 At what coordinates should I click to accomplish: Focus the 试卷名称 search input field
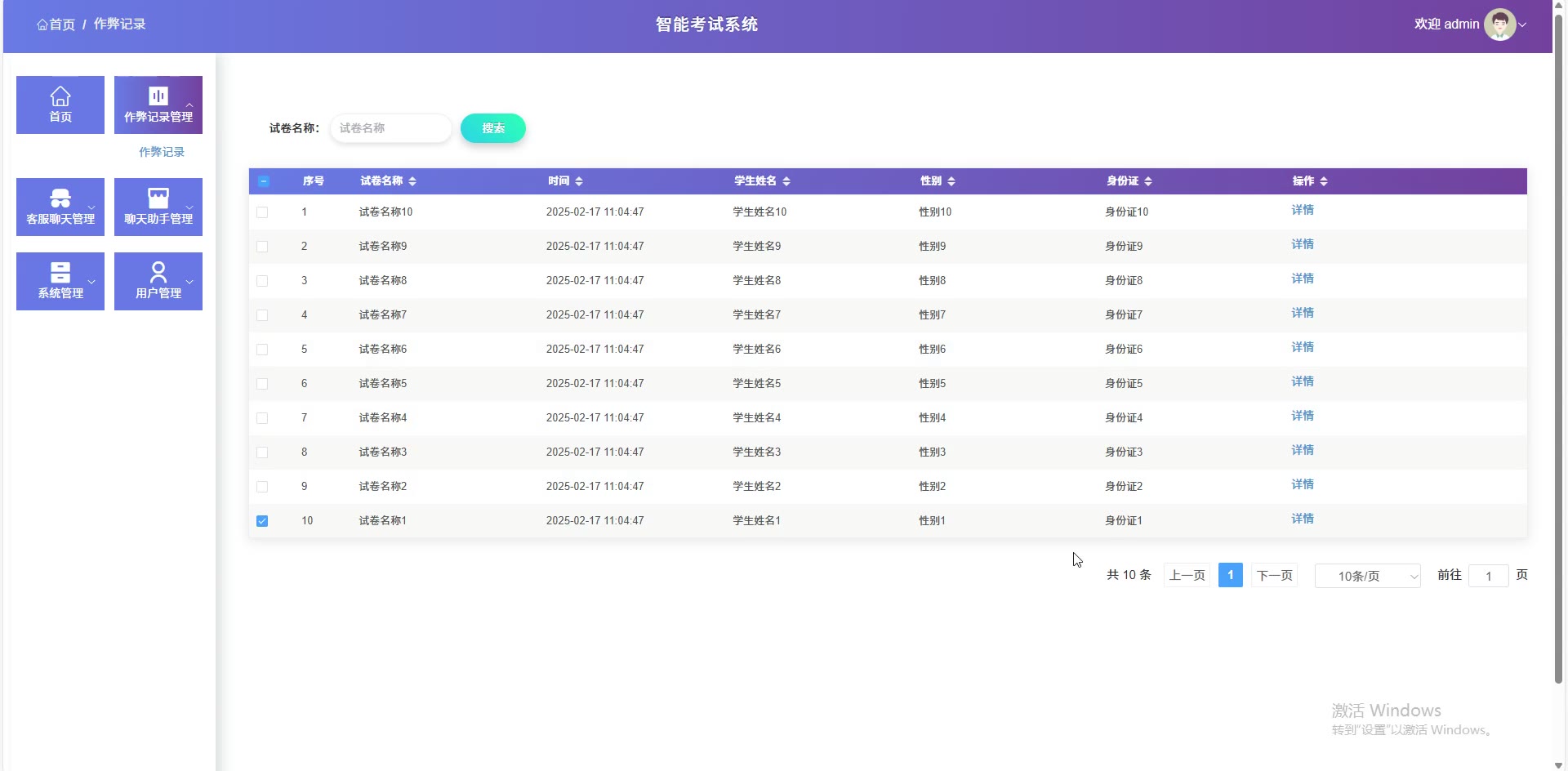pos(390,128)
